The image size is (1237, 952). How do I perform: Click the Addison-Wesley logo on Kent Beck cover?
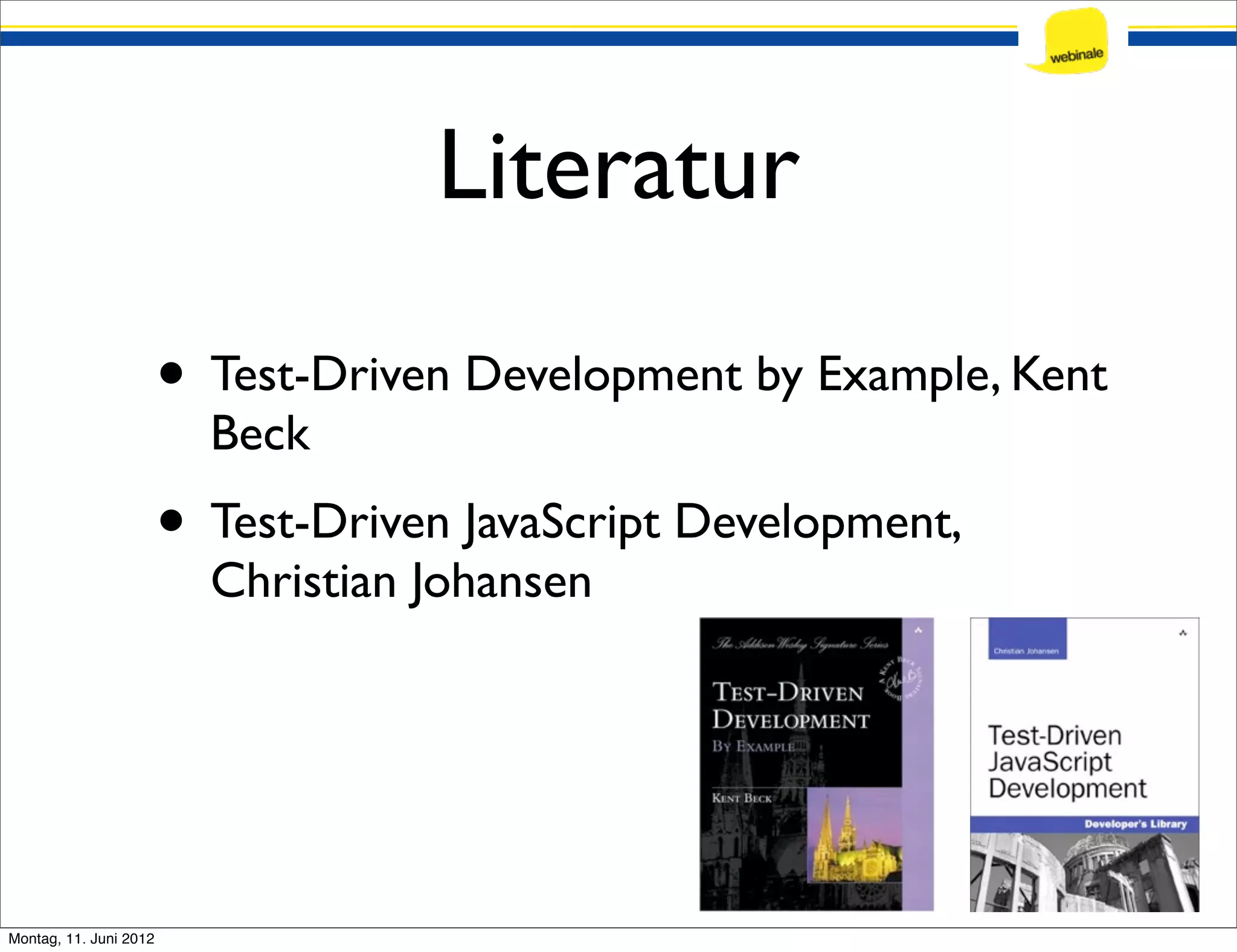tap(918, 631)
